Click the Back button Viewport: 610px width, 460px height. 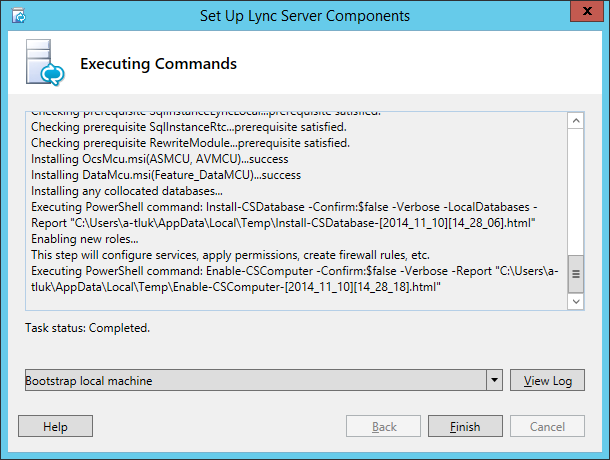click(x=384, y=427)
